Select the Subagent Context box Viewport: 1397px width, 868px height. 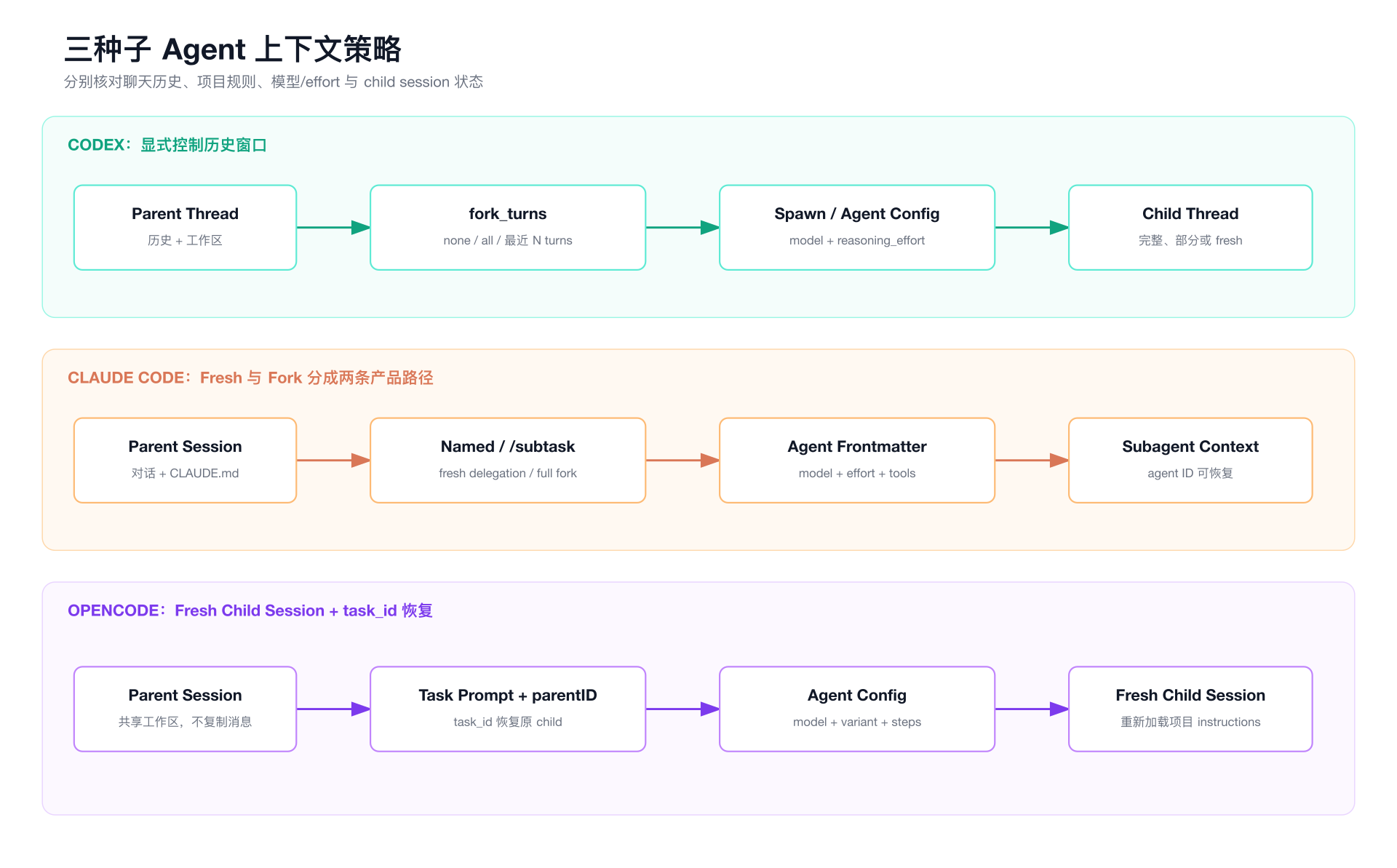pos(1190,461)
